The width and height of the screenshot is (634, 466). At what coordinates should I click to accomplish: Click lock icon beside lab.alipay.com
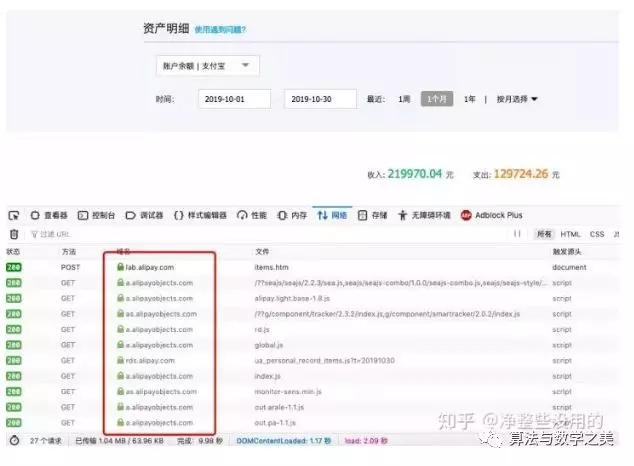(x=120, y=267)
